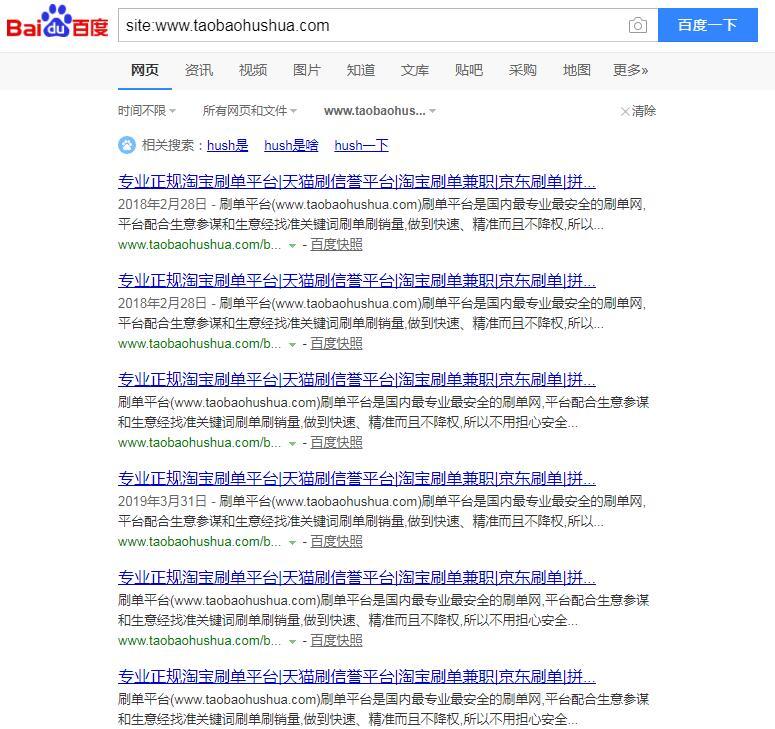775x729 pixels.
Task: Expand the third result's URL arrow
Action: coord(292,443)
